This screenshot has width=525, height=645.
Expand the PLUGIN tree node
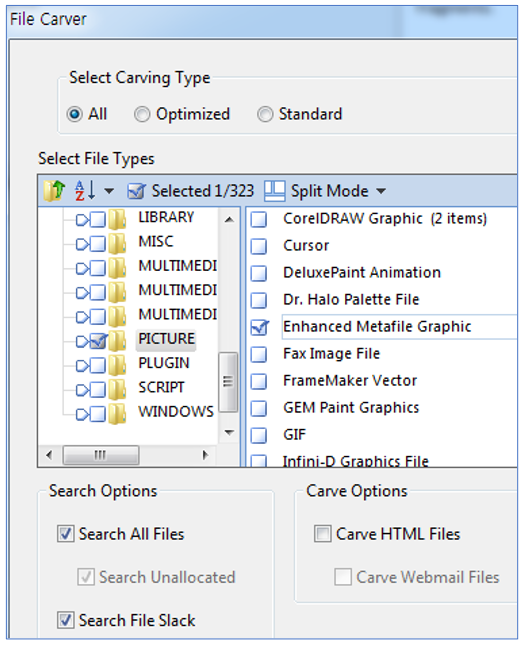pos(81,365)
